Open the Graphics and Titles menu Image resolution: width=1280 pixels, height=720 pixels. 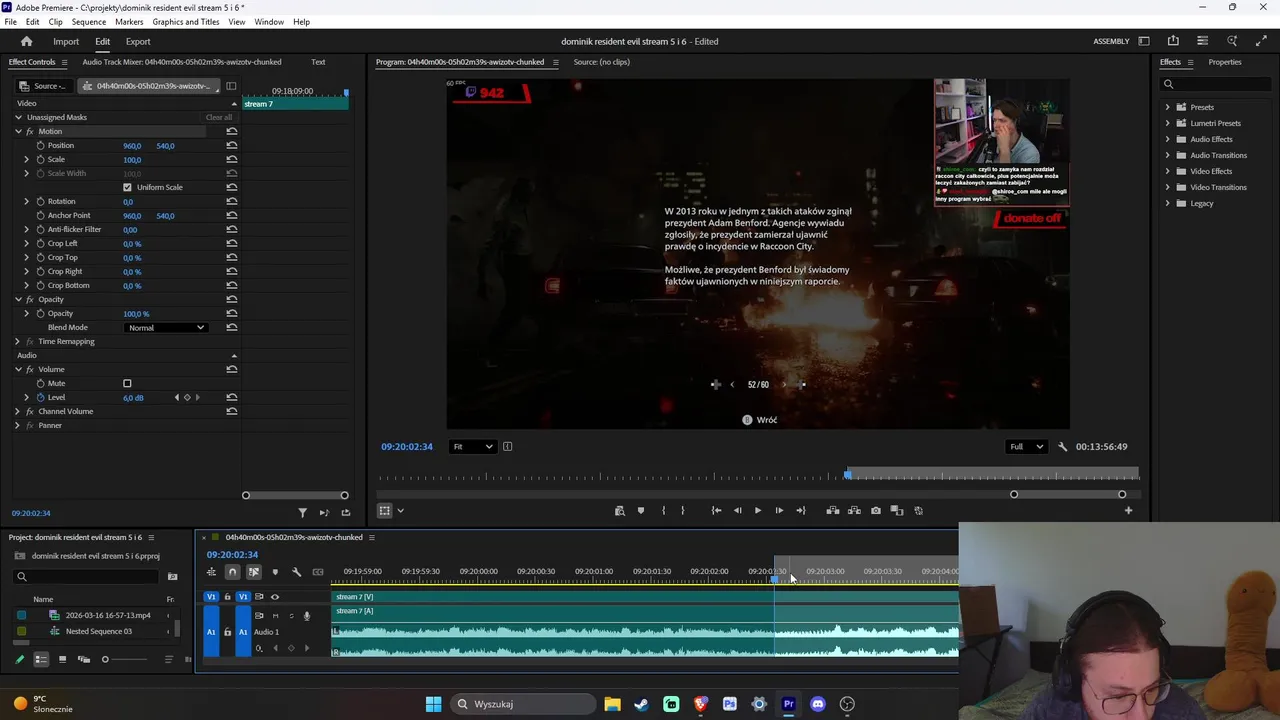[186, 22]
